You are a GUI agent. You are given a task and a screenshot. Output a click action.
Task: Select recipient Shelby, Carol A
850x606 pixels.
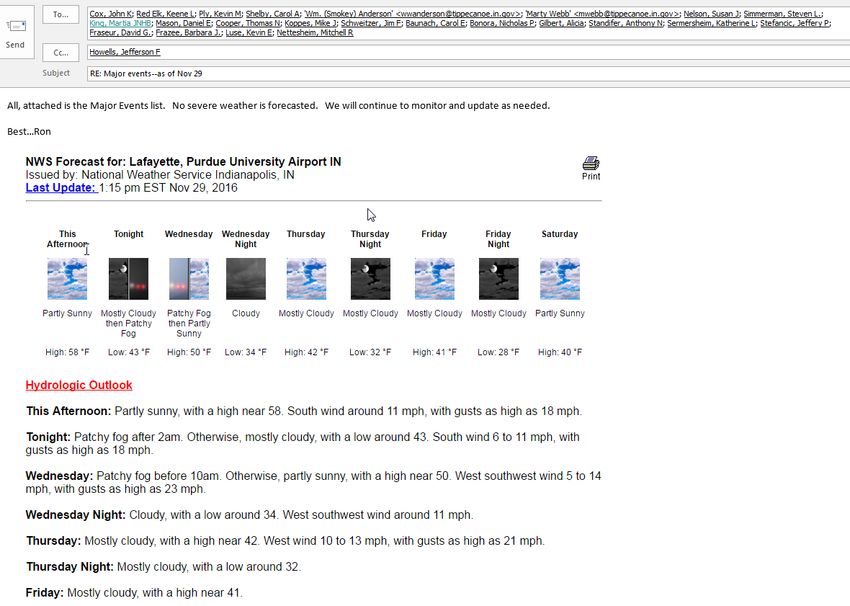[271, 14]
